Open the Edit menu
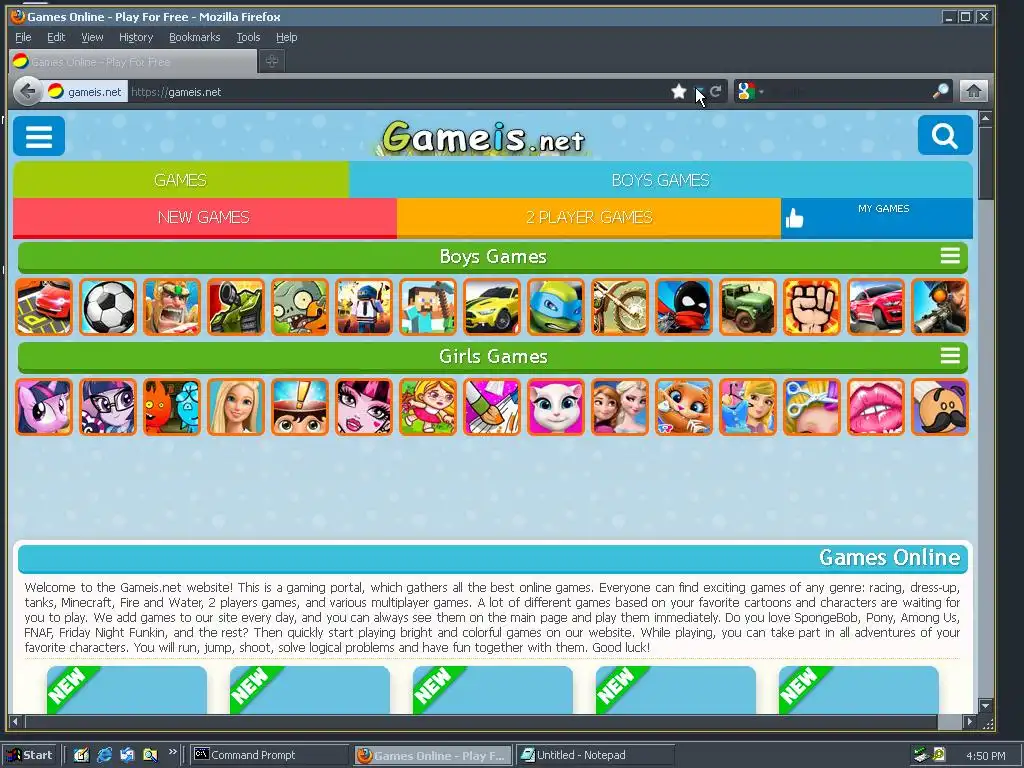This screenshot has height=768, width=1024. 56,37
